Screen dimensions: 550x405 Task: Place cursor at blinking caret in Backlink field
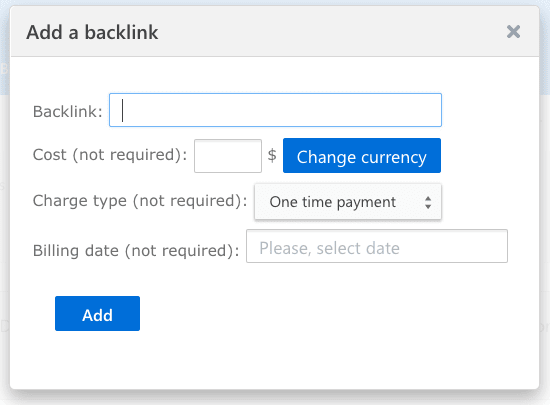point(122,110)
